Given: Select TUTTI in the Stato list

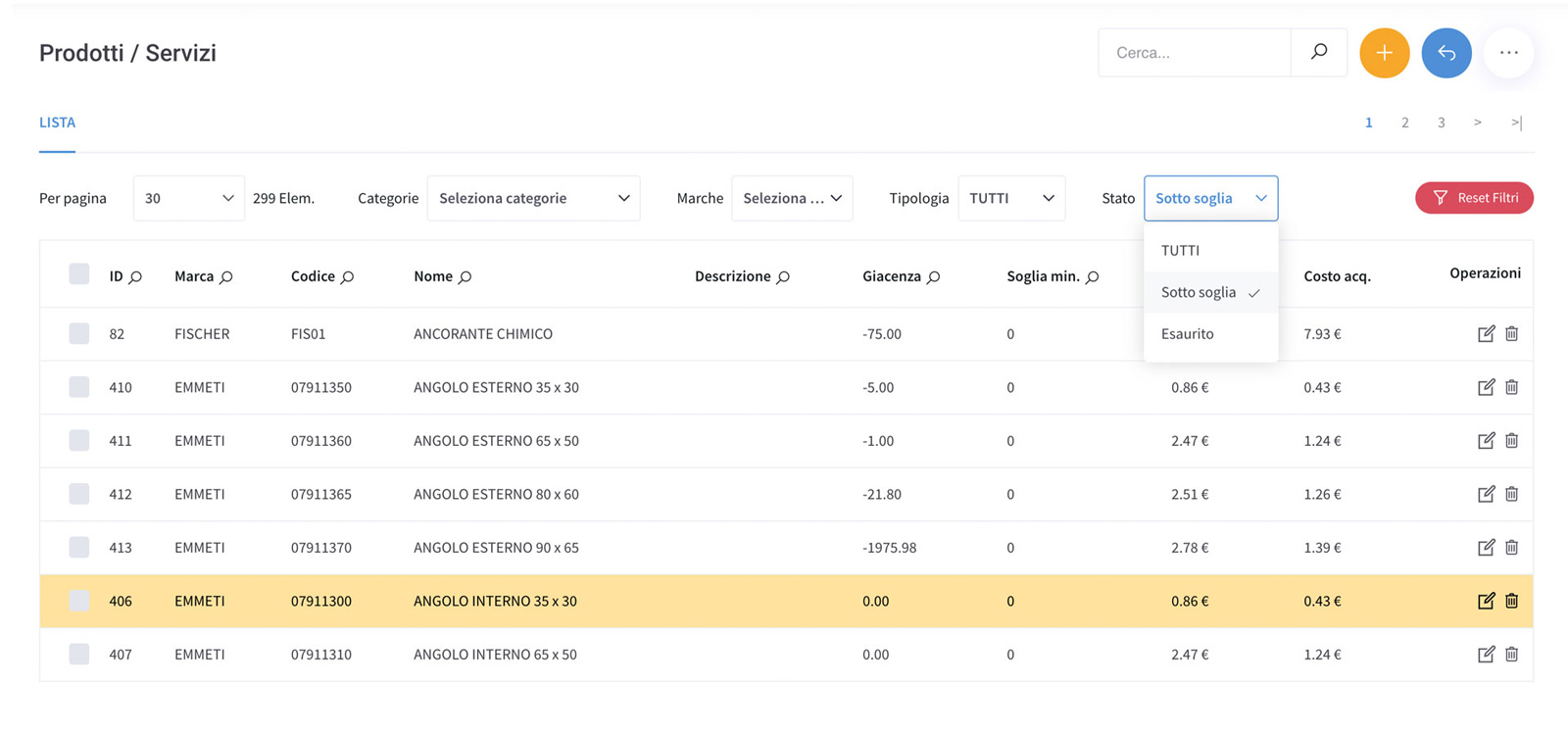Looking at the screenshot, I should (1210, 250).
